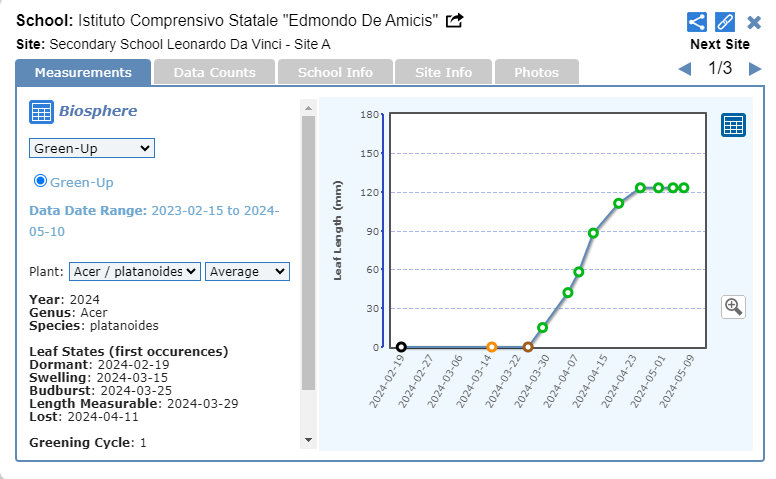Click the copy link chain icon
Screen dimensions: 776x479
tap(725, 22)
